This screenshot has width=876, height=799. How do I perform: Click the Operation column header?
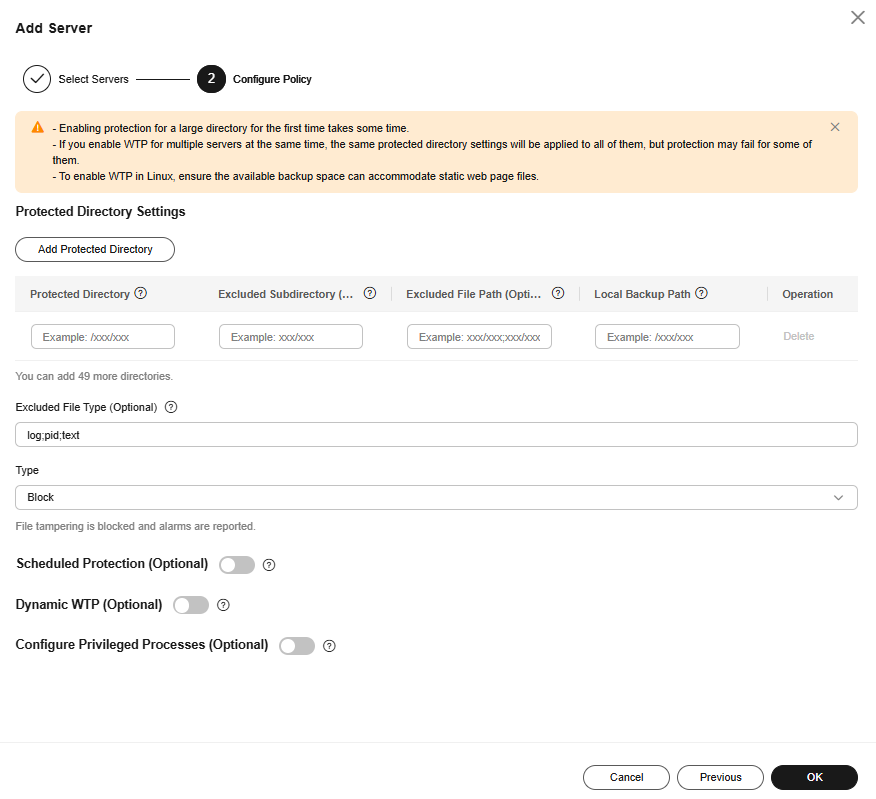pos(807,294)
